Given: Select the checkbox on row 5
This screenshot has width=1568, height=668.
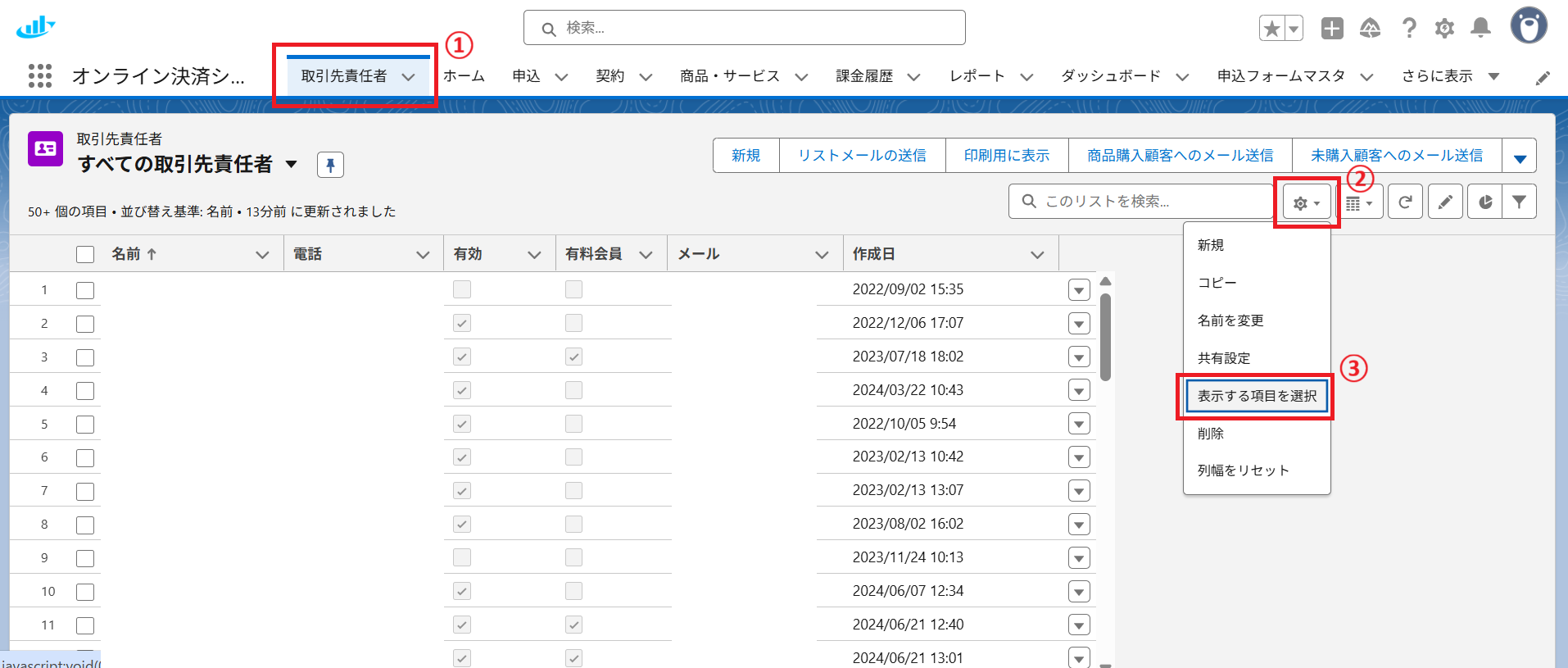Looking at the screenshot, I should (85, 425).
